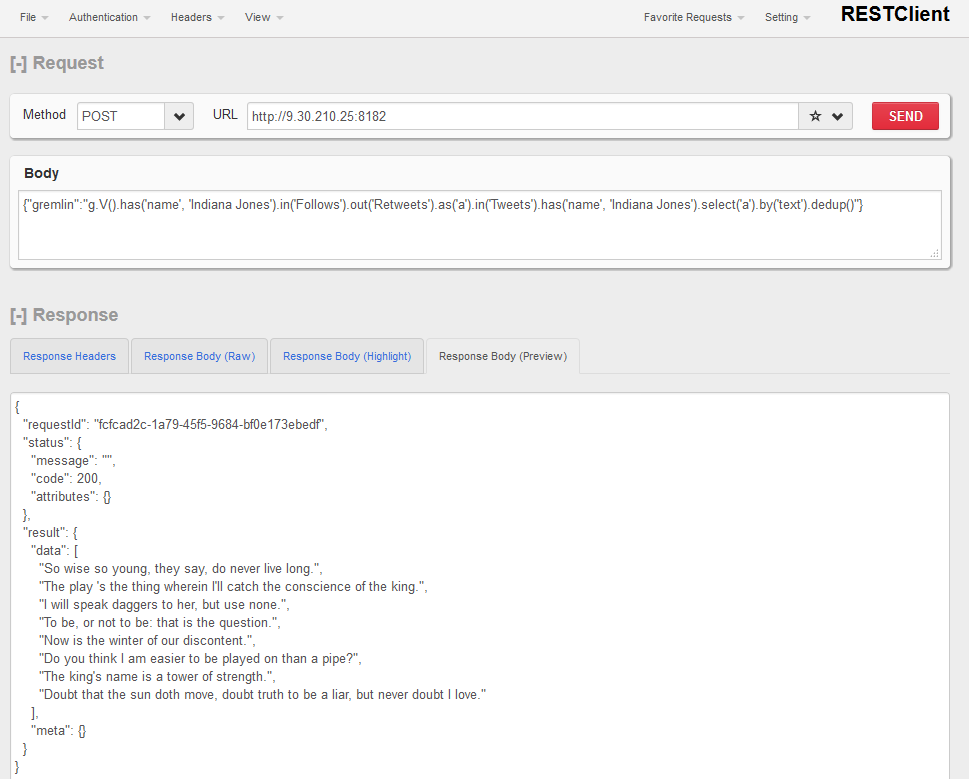This screenshot has width=969, height=779.
Task: Click "Now is the winter" line
Action: tap(147, 641)
